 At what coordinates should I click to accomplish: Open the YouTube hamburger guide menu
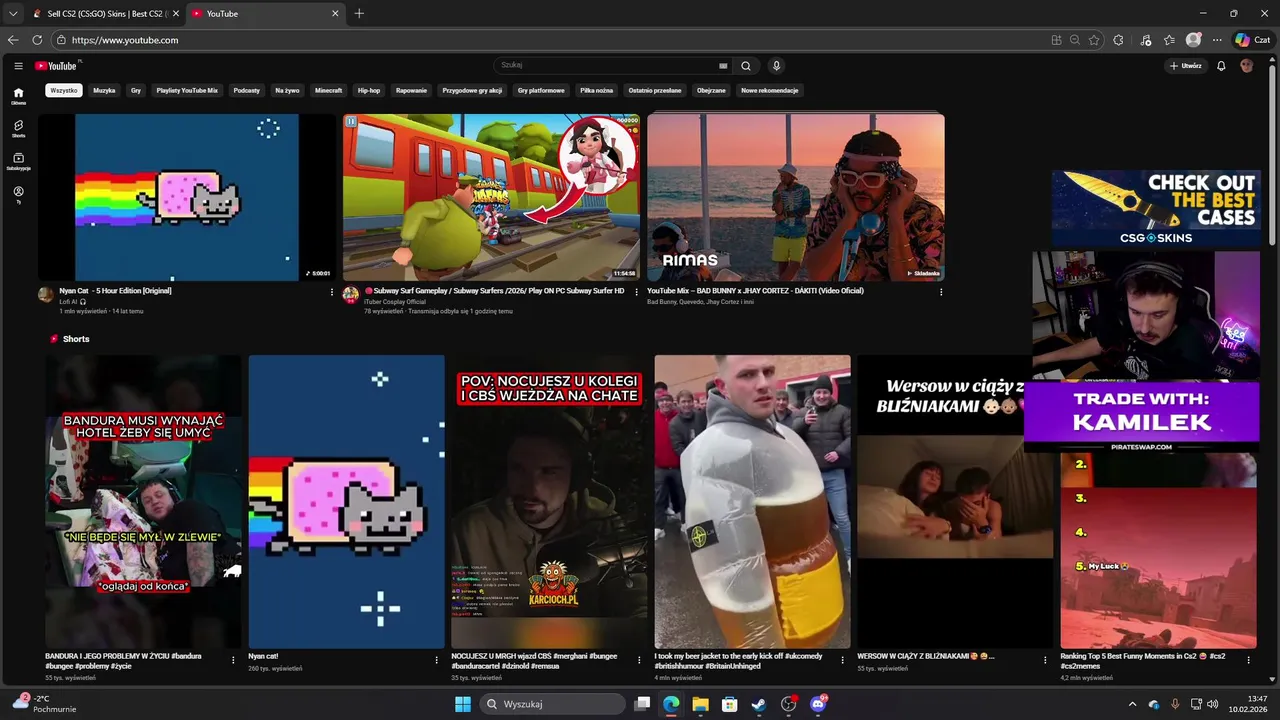click(18, 66)
